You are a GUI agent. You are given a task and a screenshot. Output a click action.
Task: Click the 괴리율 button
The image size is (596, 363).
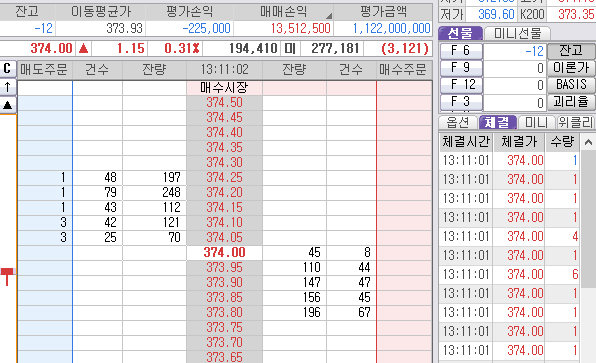[x=571, y=101]
